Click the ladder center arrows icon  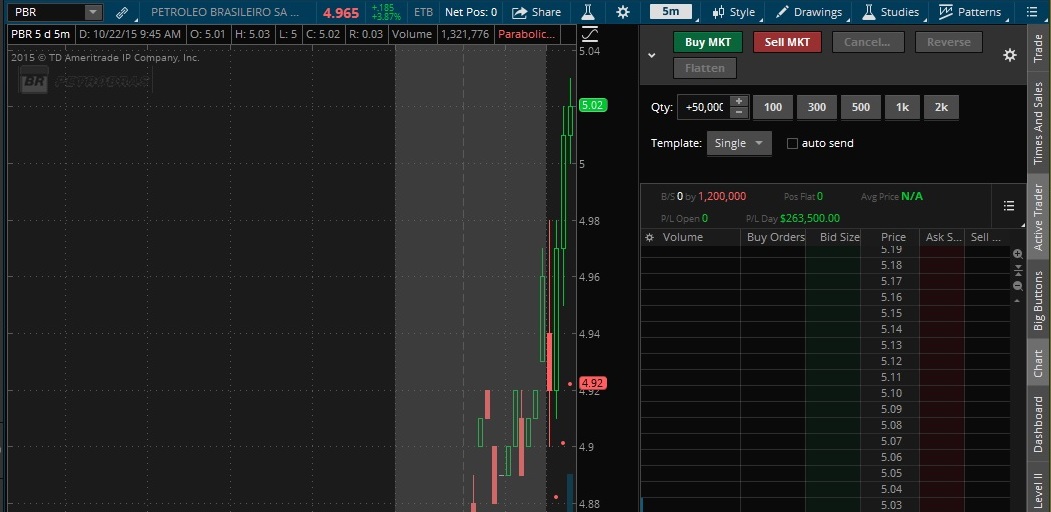pos(1017,270)
